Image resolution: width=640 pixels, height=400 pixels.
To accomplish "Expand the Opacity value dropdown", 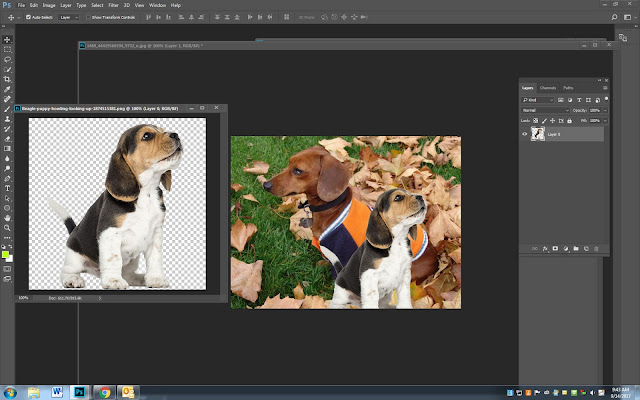I will pos(603,109).
